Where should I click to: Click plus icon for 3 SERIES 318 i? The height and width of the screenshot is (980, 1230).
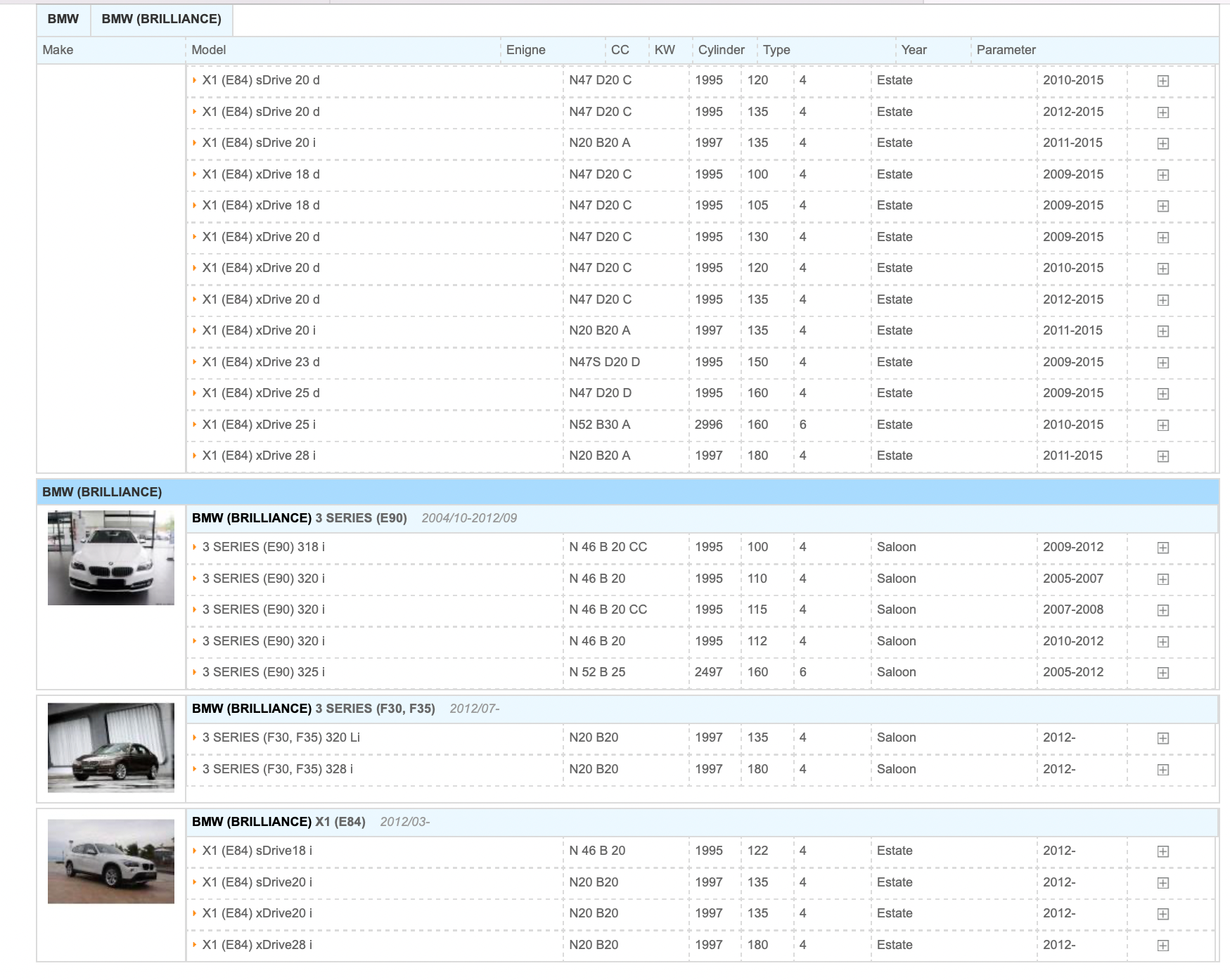coord(1162,548)
